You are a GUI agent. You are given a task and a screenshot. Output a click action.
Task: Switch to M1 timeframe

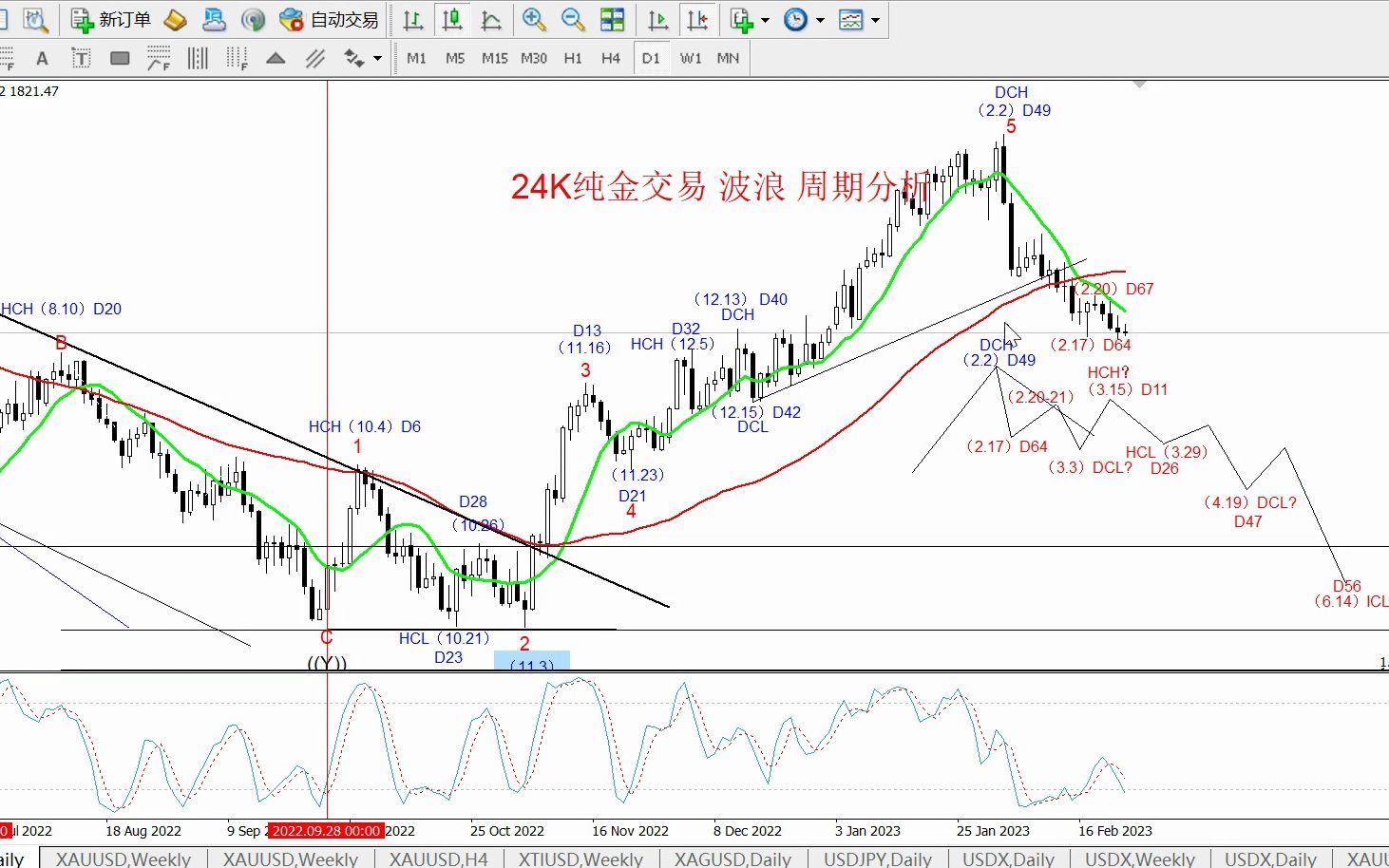[x=416, y=58]
